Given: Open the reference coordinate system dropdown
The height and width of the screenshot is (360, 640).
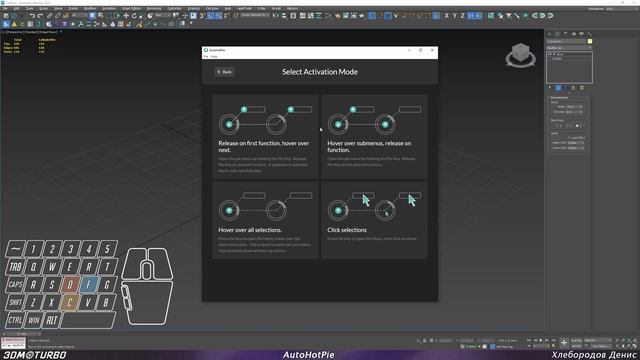Looking at the screenshot, I should (163, 16).
